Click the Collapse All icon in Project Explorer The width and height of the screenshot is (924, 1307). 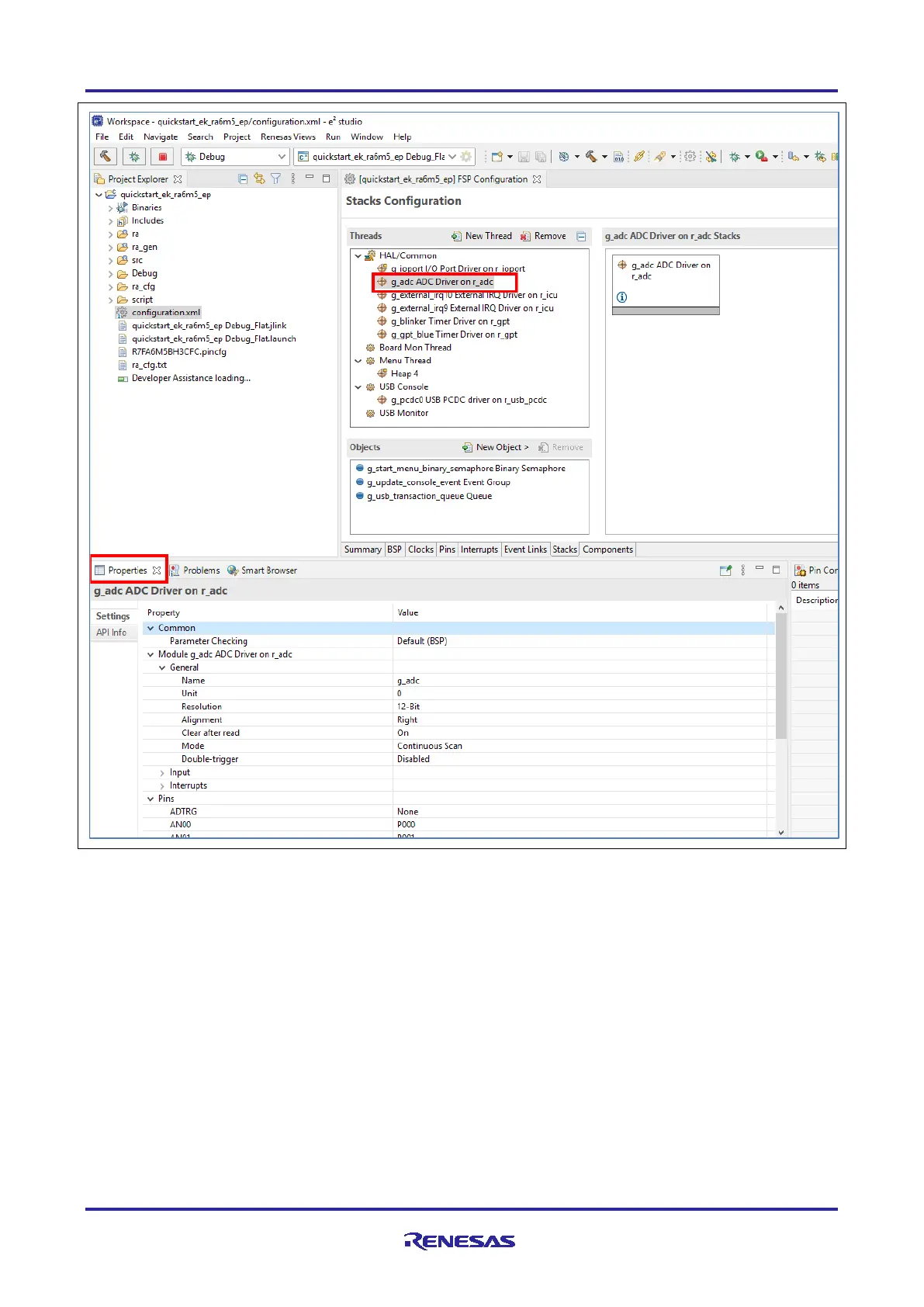(x=243, y=179)
